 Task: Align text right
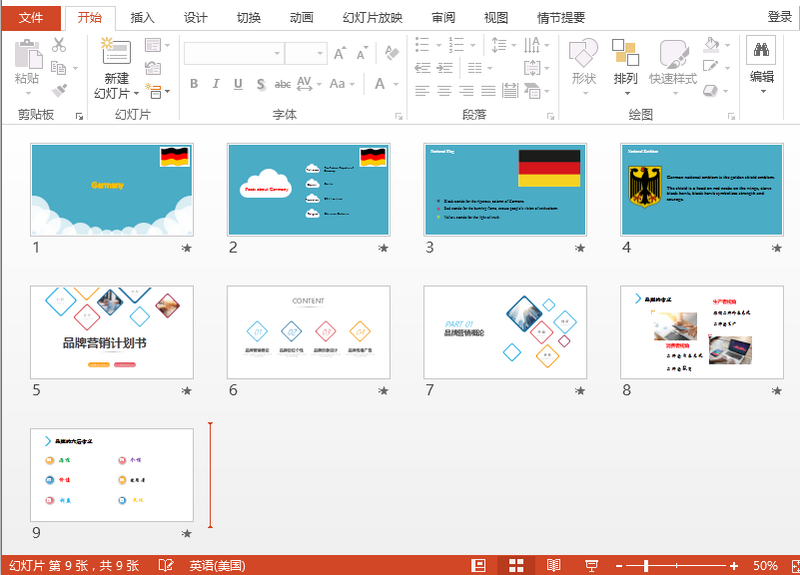coord(466,91)
